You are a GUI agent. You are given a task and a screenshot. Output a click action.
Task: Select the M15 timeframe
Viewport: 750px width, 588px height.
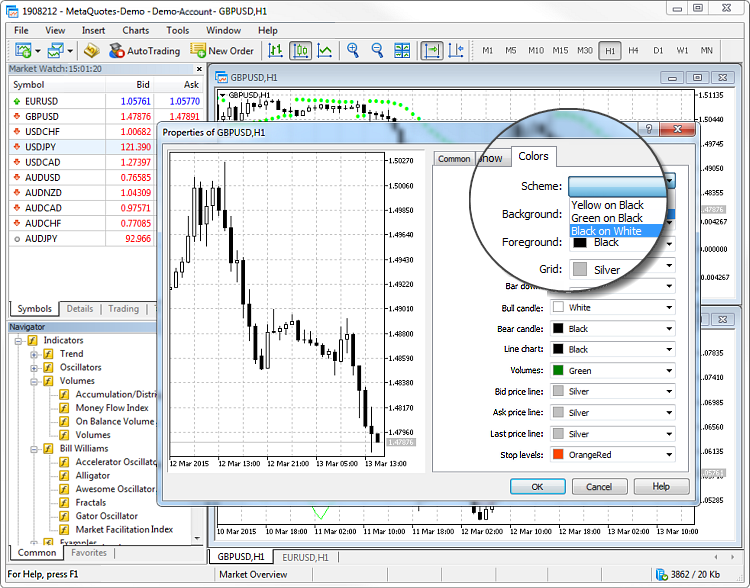tap(560, 50)
